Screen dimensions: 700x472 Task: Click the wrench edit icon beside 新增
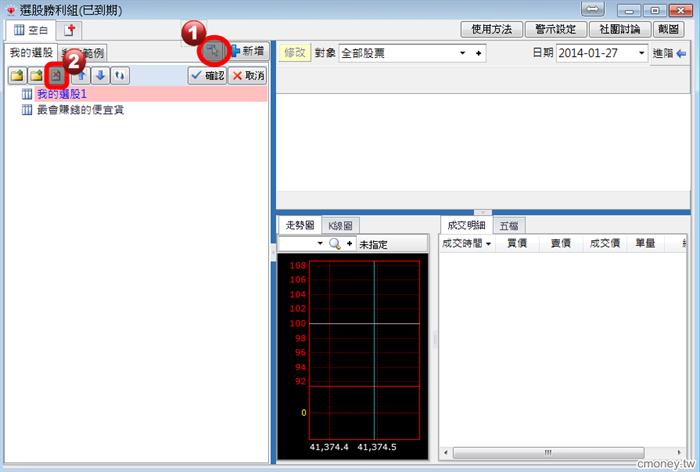point(213,50)
